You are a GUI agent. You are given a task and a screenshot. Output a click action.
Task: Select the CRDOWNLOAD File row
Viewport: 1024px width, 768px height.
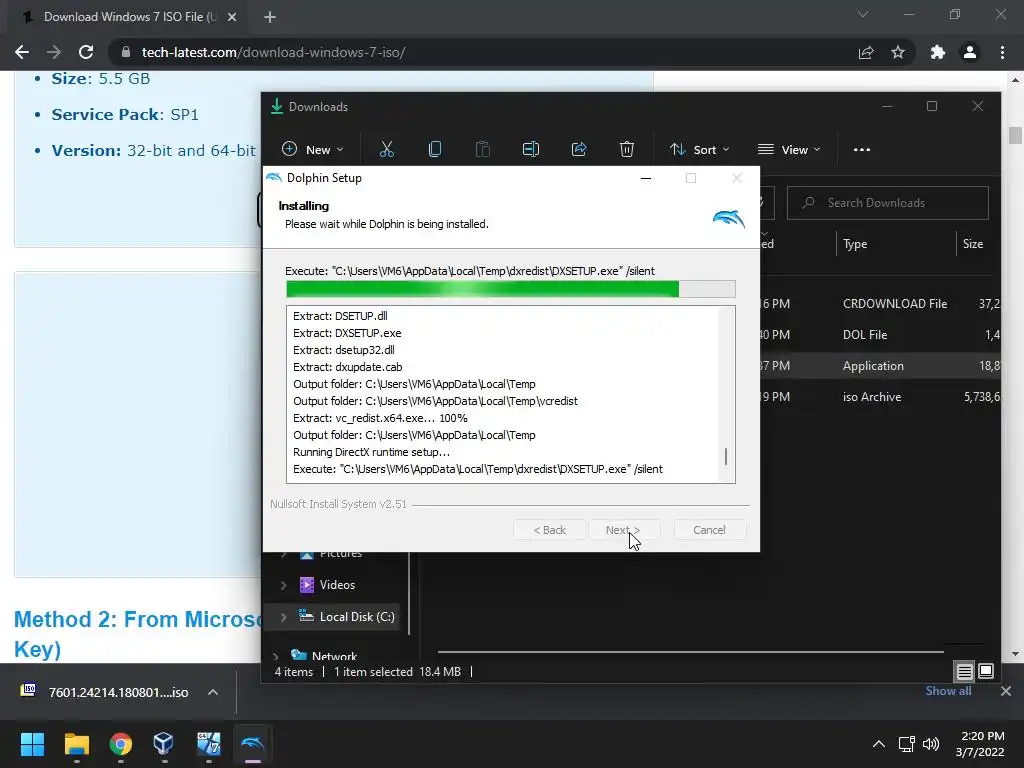[x=880, y=304]
